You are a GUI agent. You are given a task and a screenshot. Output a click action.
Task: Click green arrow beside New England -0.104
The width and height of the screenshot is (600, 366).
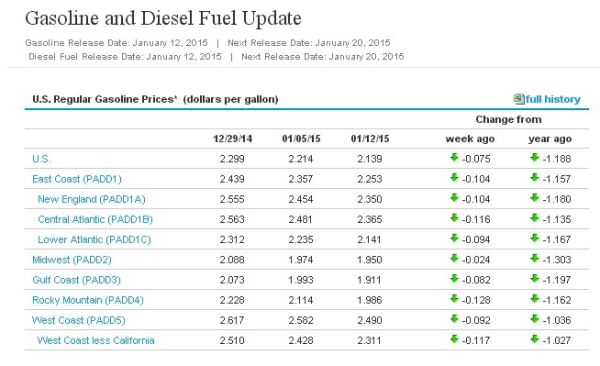pyautogui.click(x=454, y=198)
